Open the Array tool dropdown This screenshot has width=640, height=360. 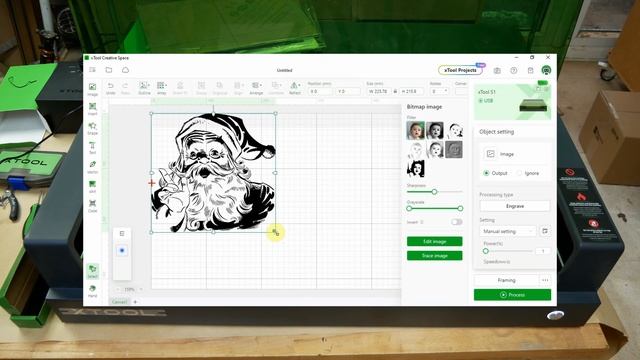[162, 88]
